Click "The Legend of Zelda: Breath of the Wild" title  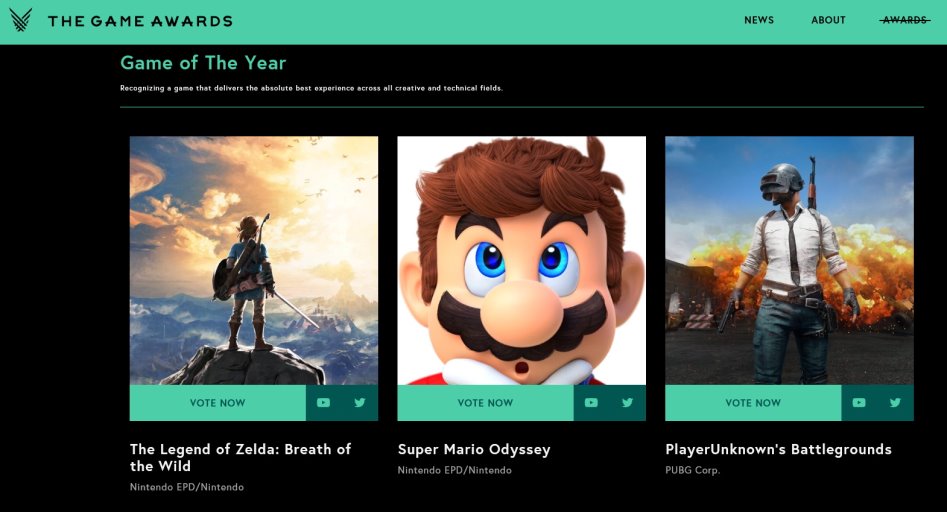coord(240,457)
